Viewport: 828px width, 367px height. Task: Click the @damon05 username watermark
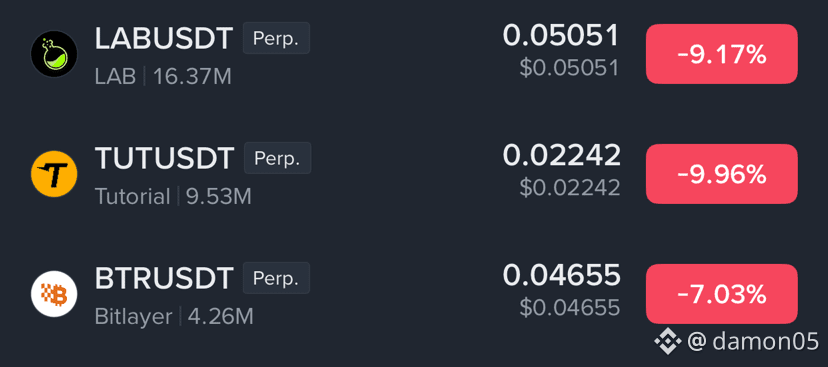[752, 342]
